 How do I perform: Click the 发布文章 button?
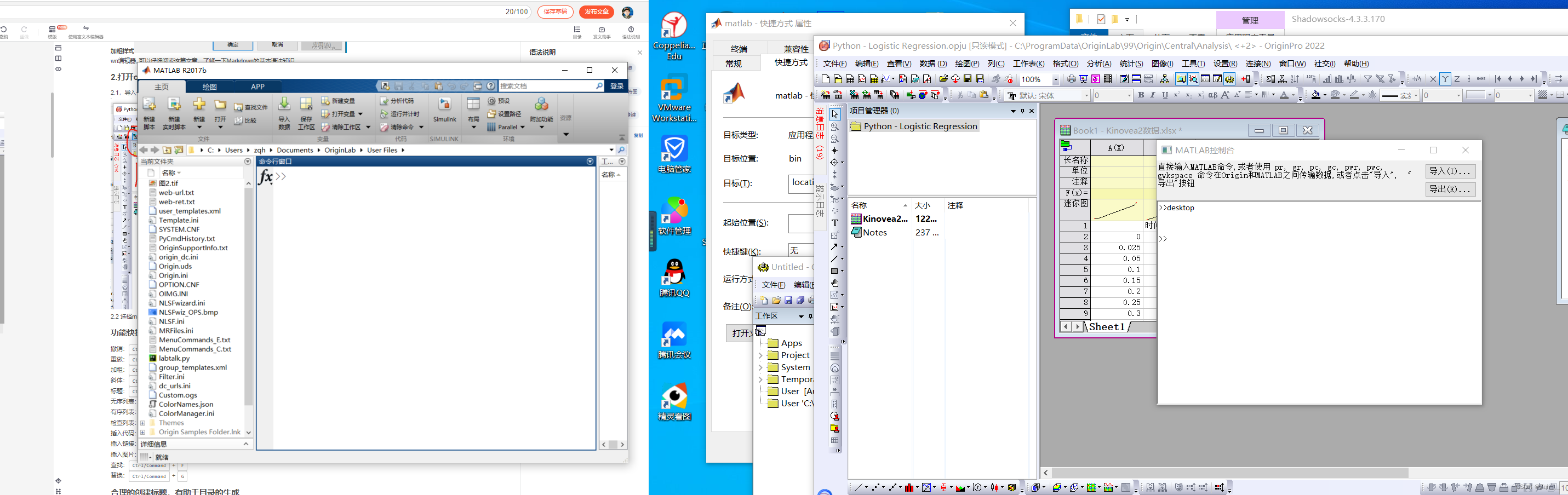coord(597,11)
